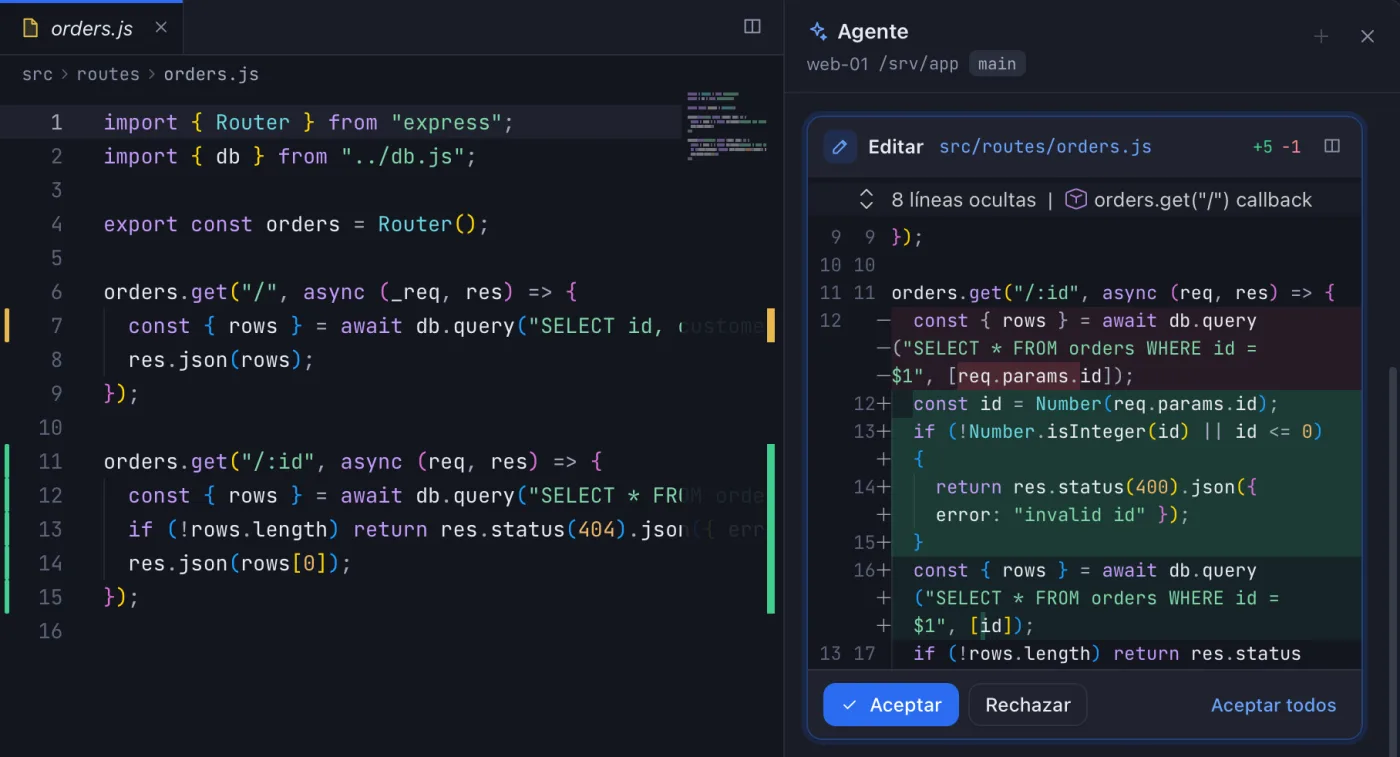The height and width of the screenshot is (757, 1400).
Task: Click rows[0] on editor line 14
Action: [x=284, y=563]
